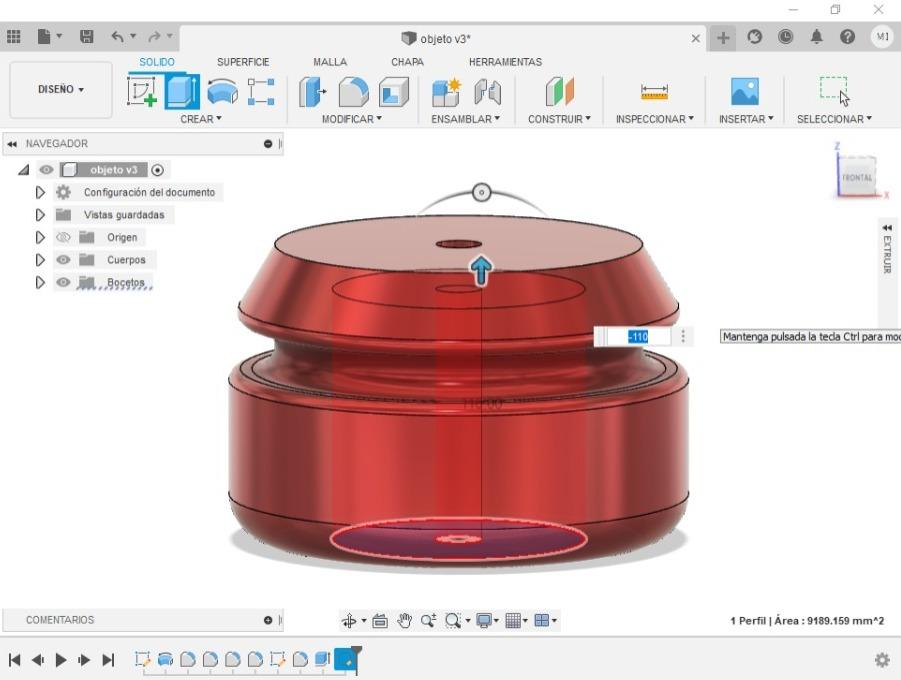Show the Origen folder
Screen dimensions: 901x680
[x=63, y=237]
